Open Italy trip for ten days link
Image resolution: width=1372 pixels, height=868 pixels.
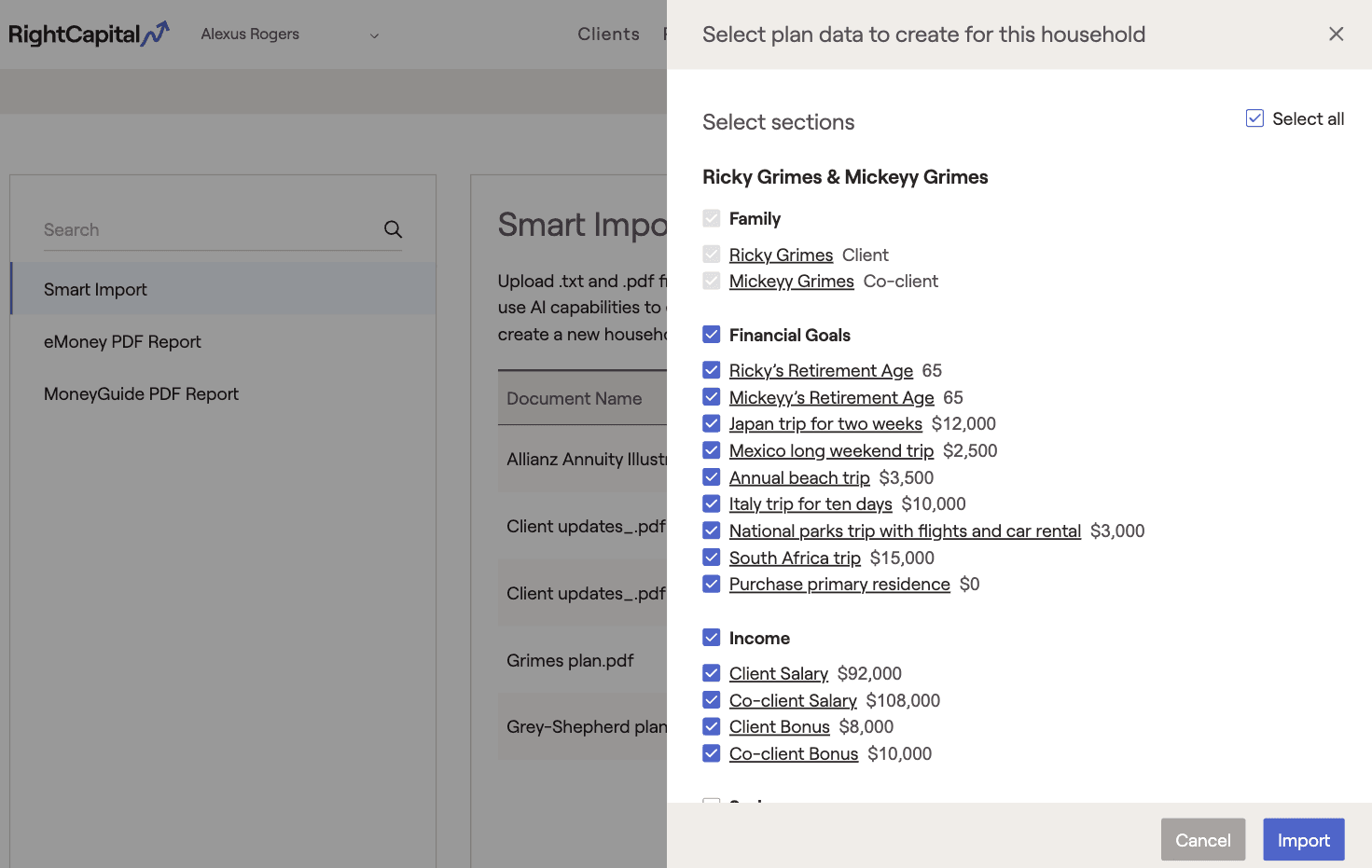click(x=811, y=504)
